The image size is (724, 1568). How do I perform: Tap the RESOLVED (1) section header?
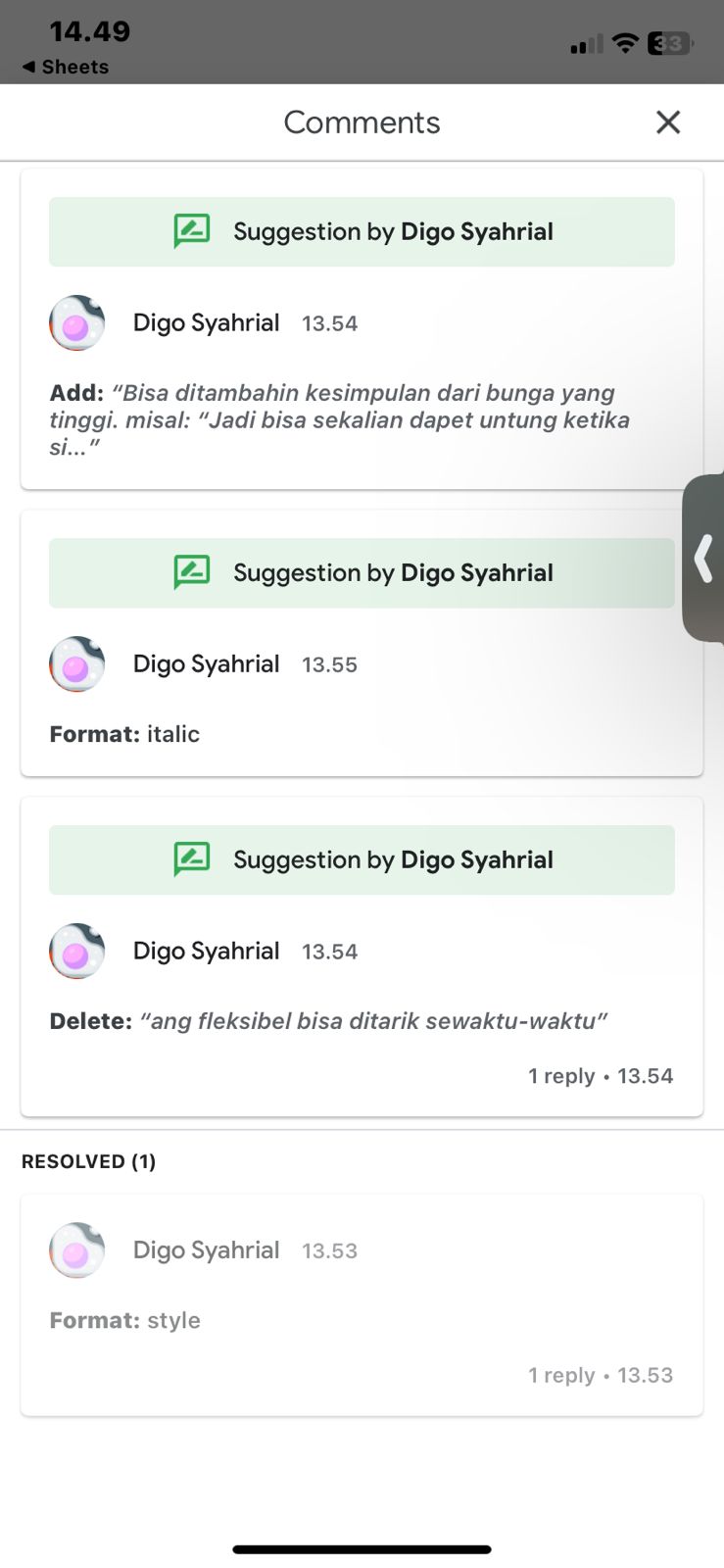tap(88, 1161)
